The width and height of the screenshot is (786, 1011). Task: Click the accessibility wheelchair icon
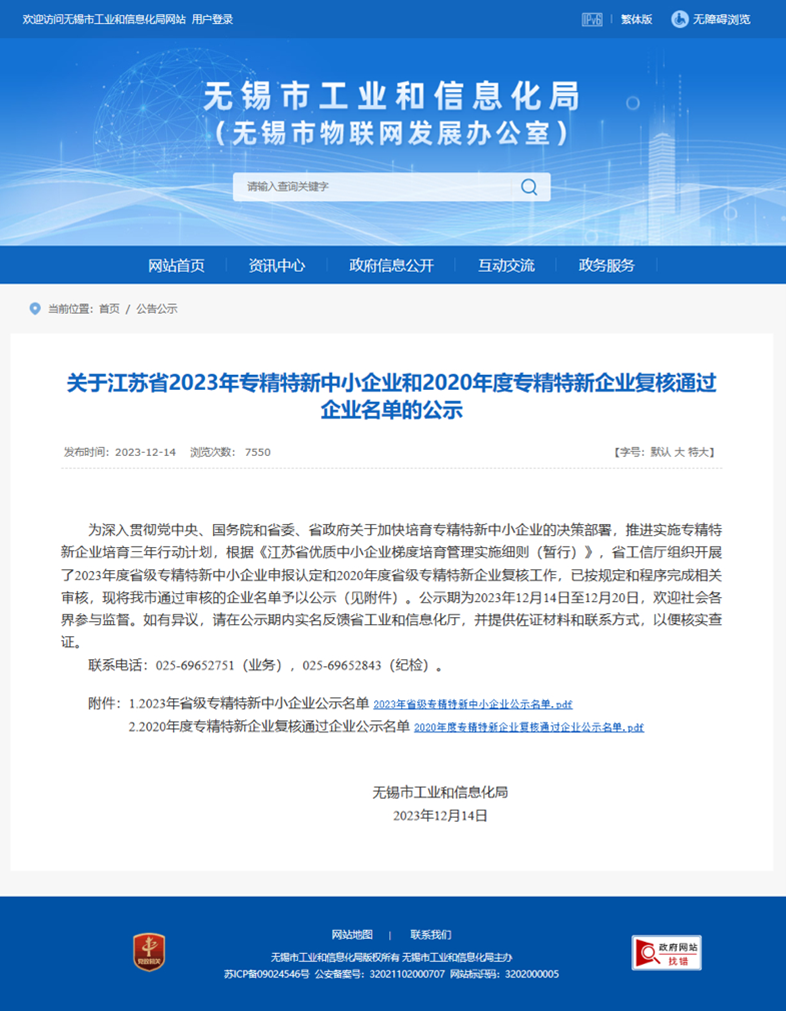[679, 19]
